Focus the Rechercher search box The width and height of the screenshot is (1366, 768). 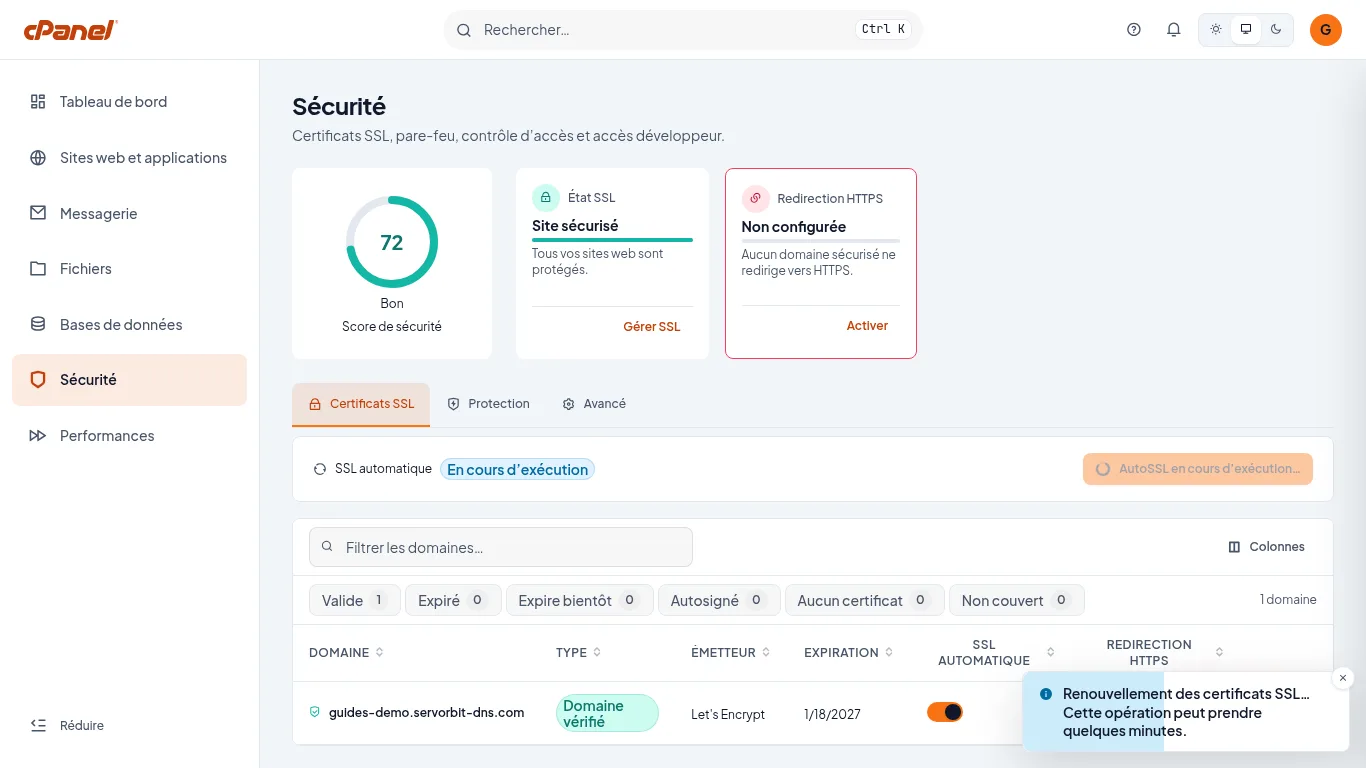tap(683, 30)
